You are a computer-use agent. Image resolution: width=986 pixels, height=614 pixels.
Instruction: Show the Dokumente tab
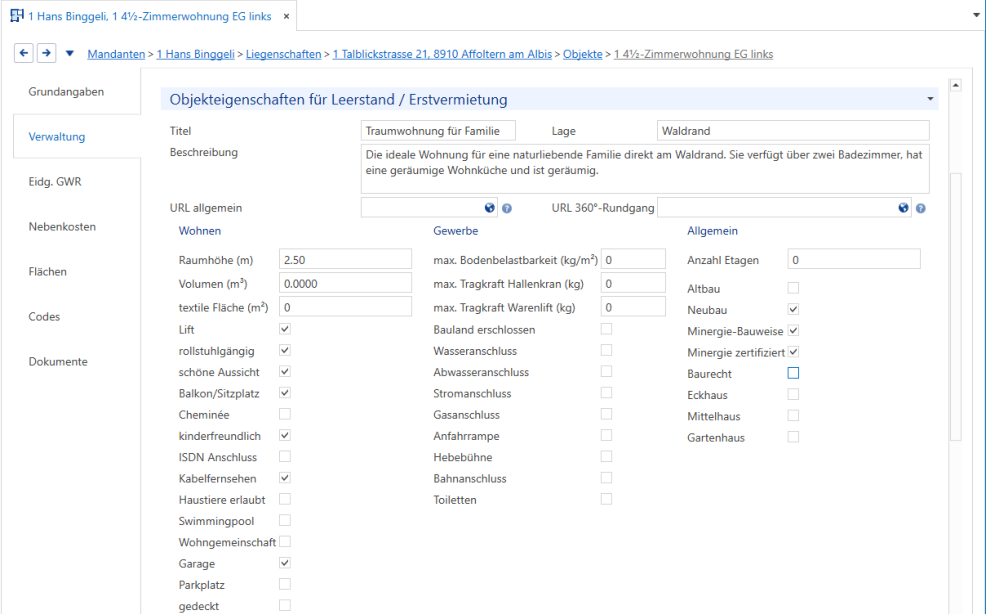(x=58, y=362)
